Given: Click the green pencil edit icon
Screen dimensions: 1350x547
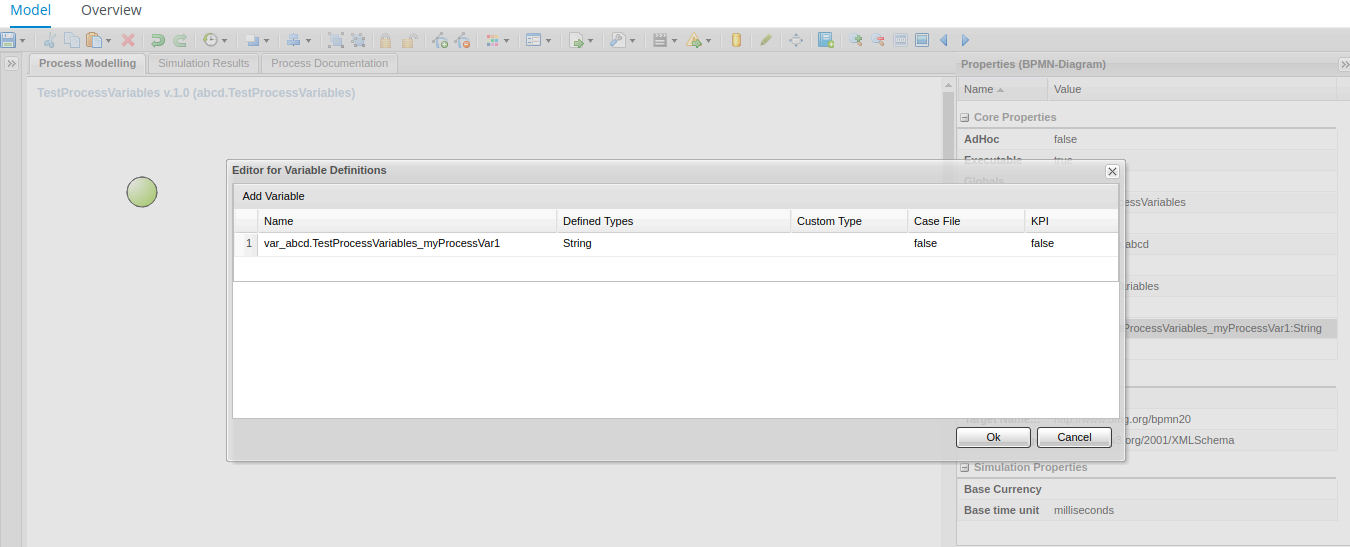Looking at the screenshot, I should point(766,40).
